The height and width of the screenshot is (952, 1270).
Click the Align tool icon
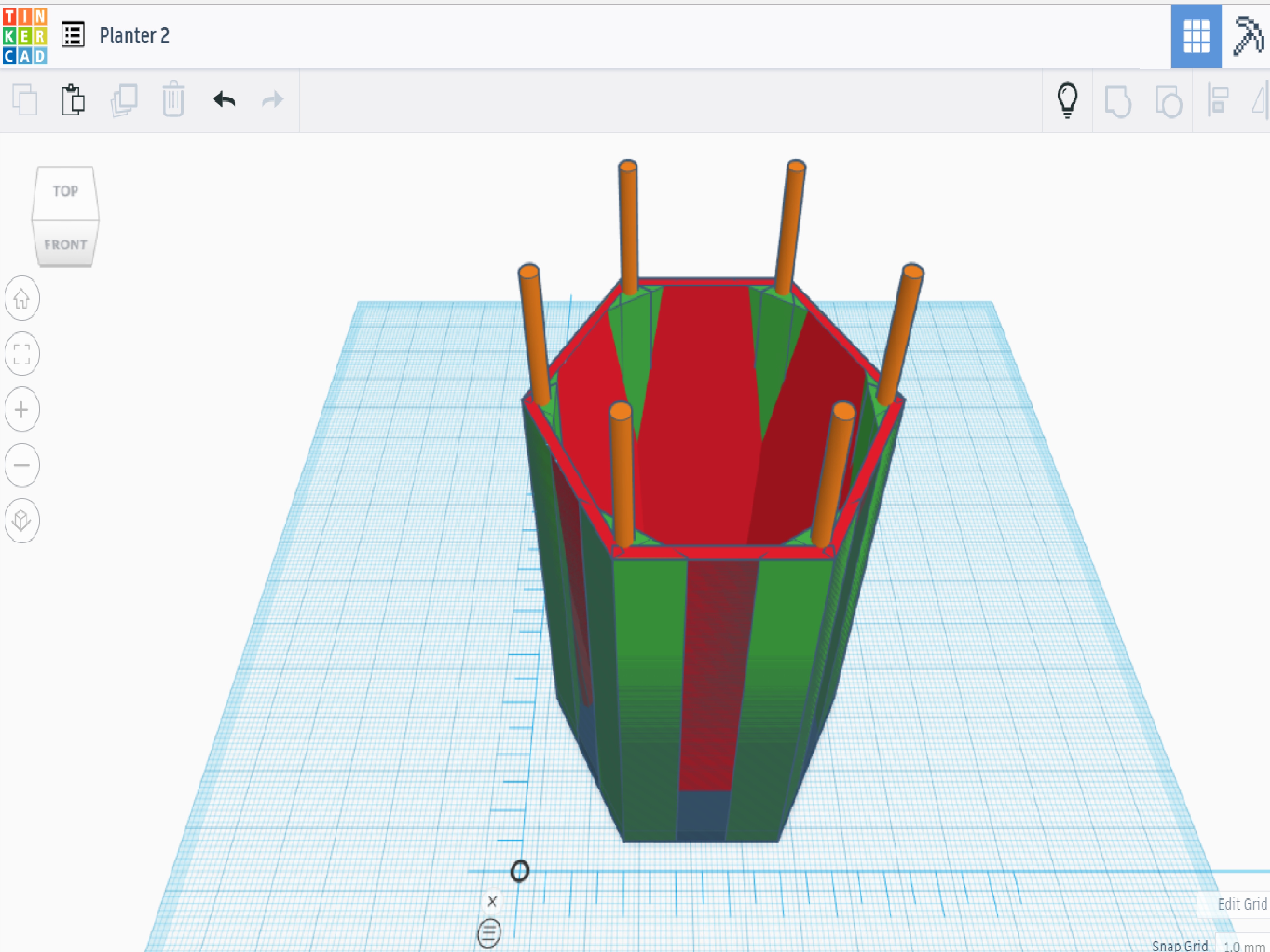pyautogui.click(x=1218, y=100)
